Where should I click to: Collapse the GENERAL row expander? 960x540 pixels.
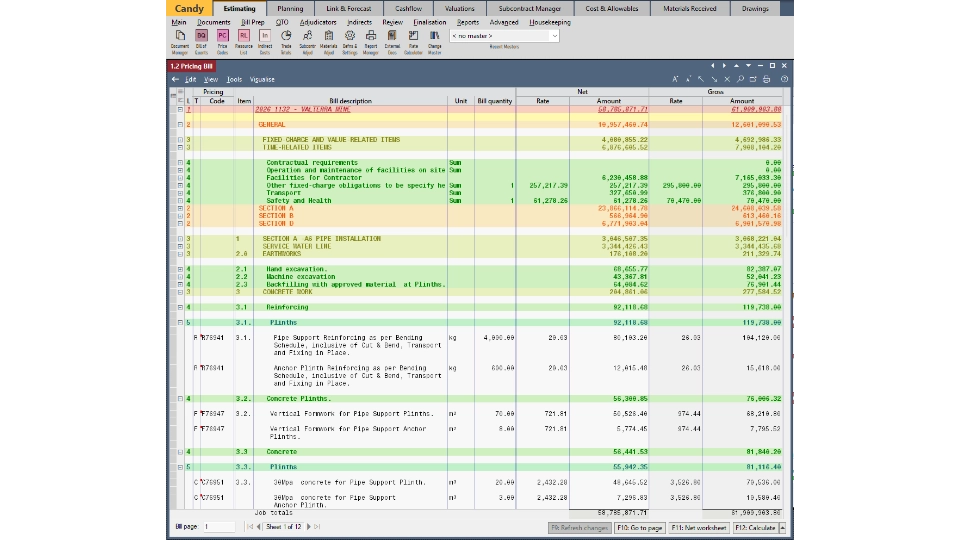180,124
